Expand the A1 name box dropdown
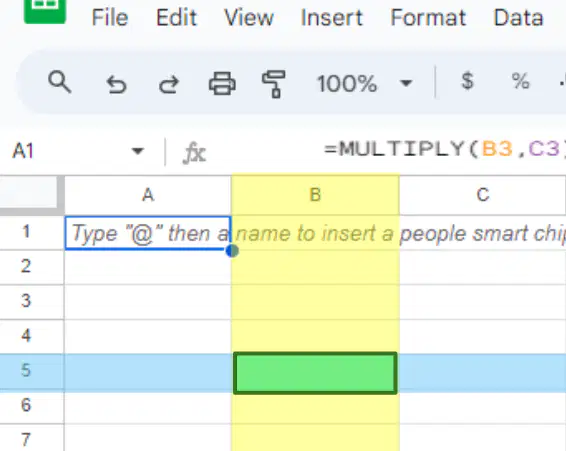Viewport: 566px width, 451px height. click(x=138, y=151)
